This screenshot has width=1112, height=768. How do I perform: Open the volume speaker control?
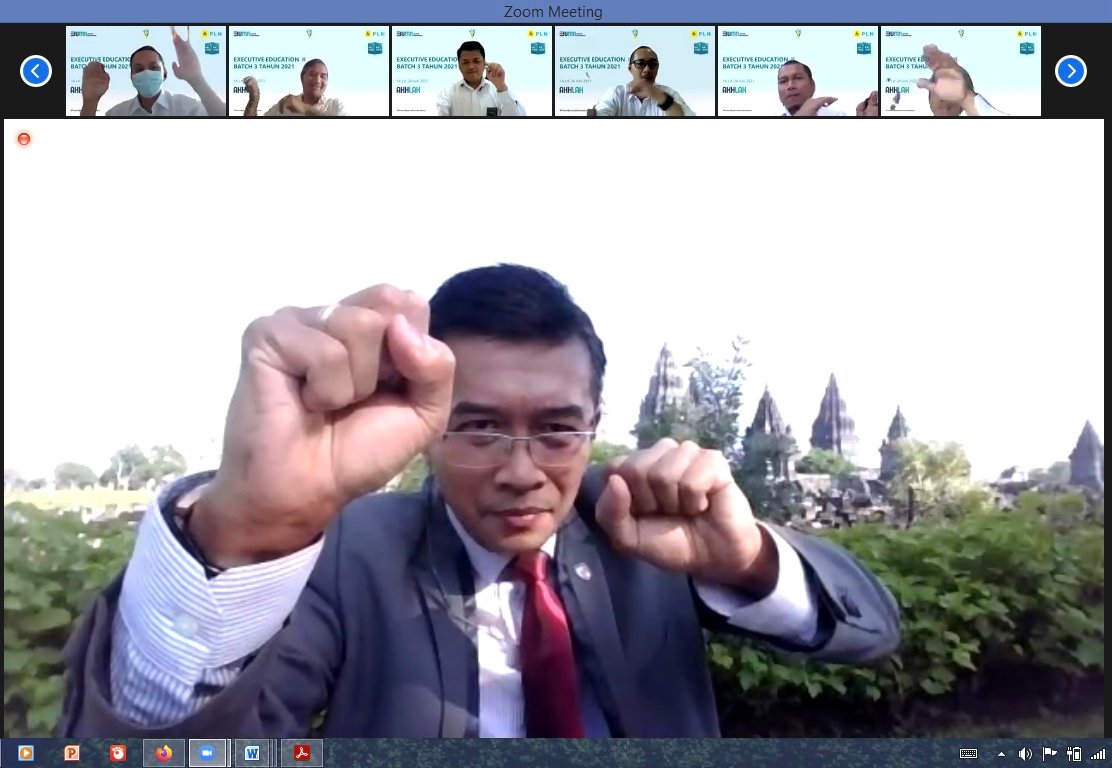coord(1025,754)
